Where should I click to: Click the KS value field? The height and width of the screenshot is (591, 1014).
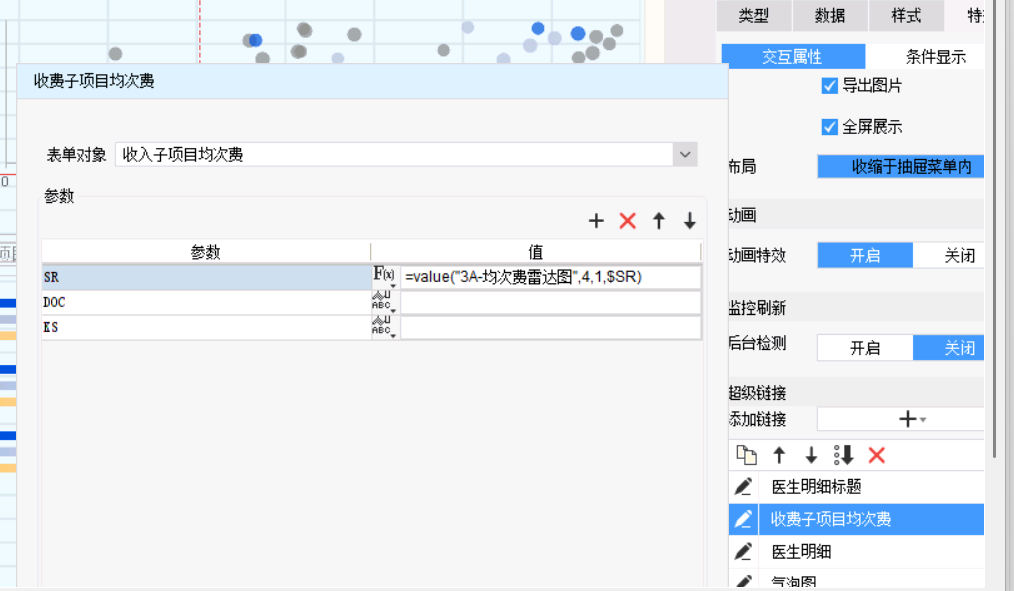click(550, 327)
